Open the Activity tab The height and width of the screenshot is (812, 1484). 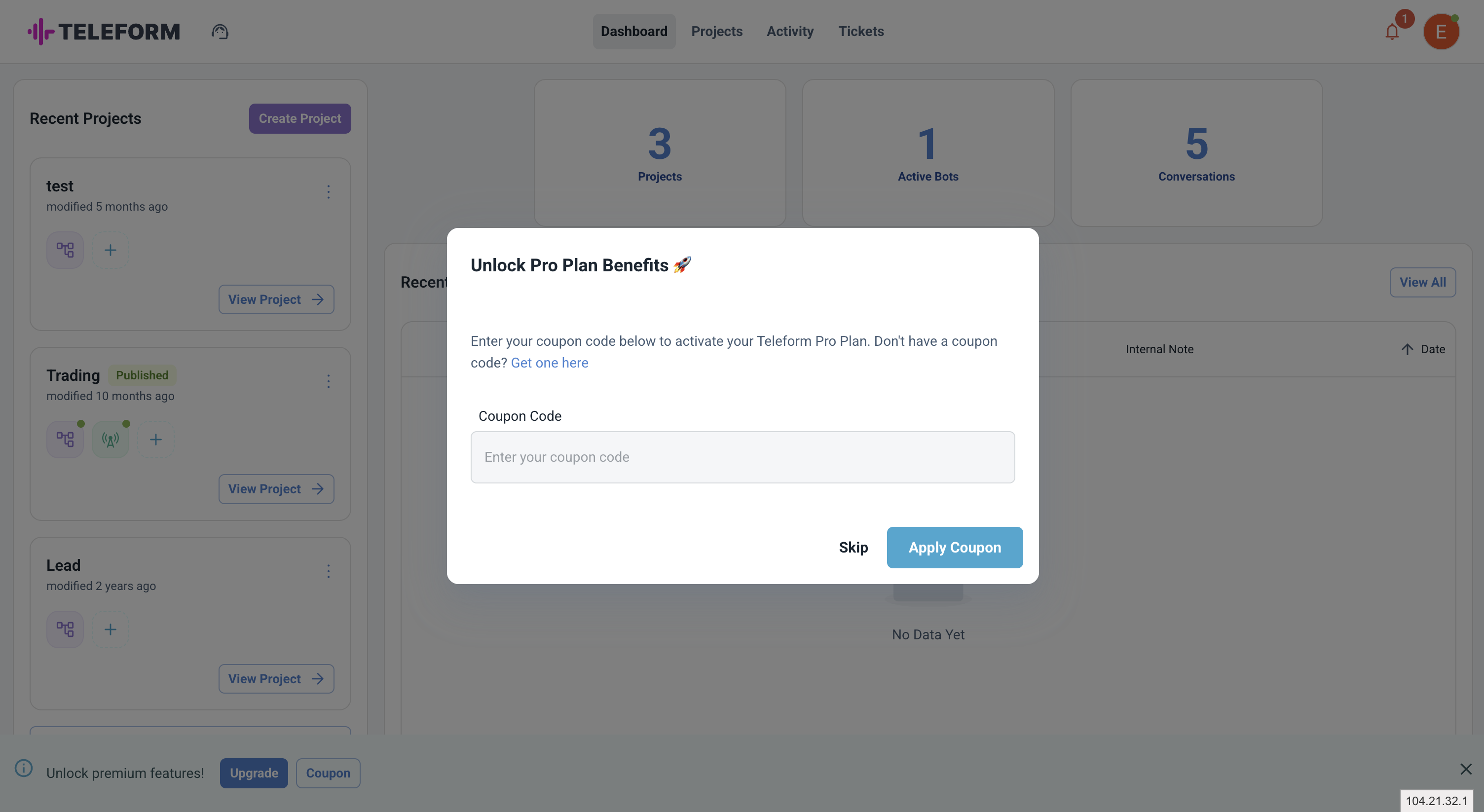790,32
